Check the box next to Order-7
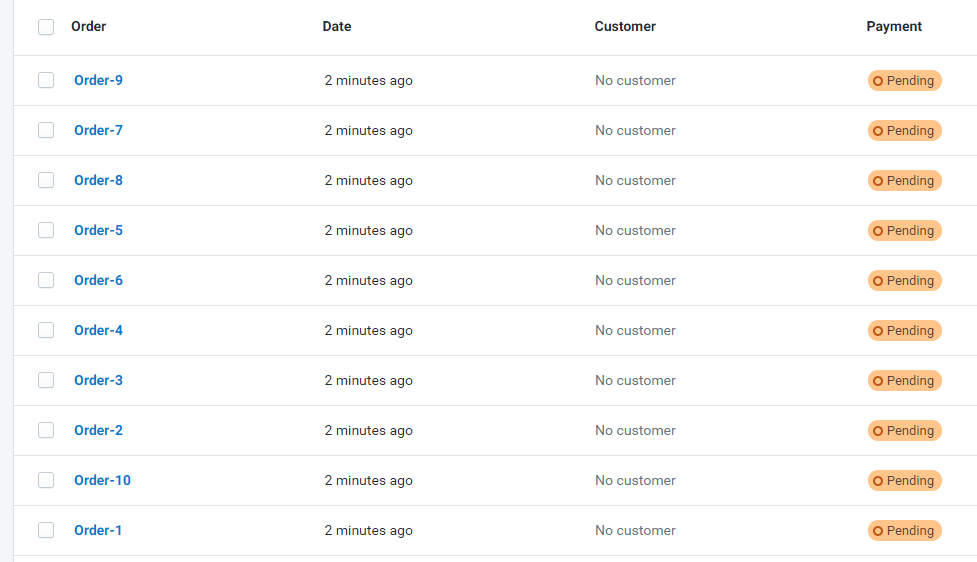The height and width of the screenshot is (562, 977). [x=46, y=130]
